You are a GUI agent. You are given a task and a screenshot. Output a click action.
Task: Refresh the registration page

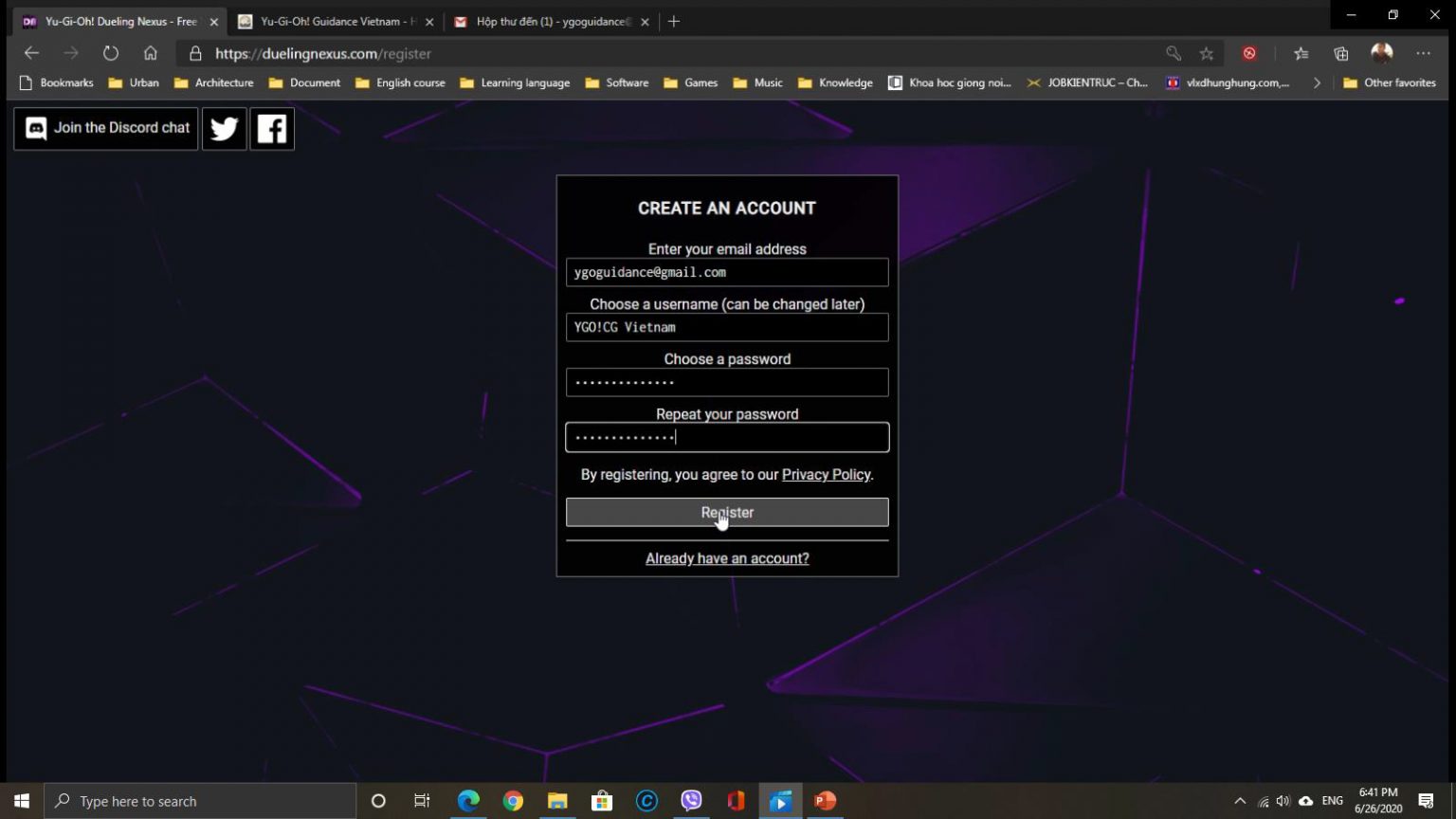point(111,53)
